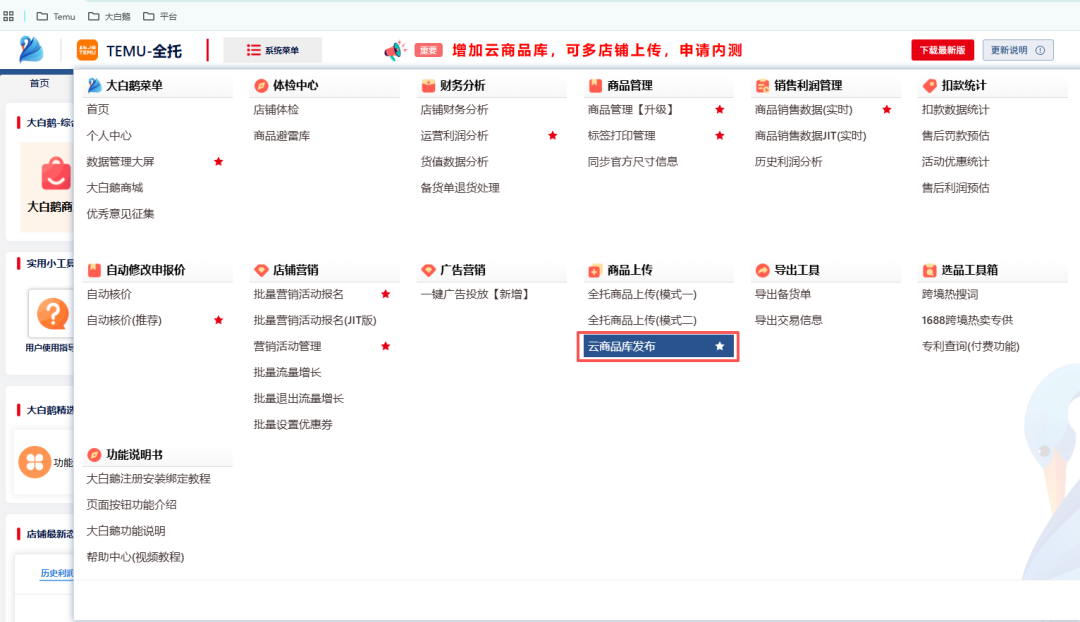Click the orange TEMU logo icon
The image size is (1080, 622).
(x=87, y=50)
